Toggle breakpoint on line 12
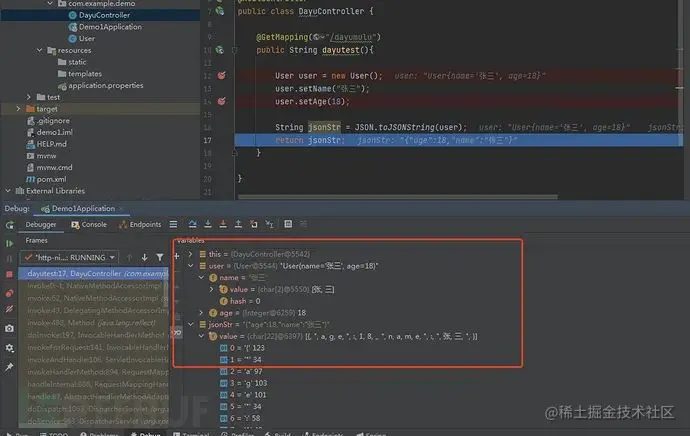The width and height of the screenshot is (690, 436). pos(221,76)
